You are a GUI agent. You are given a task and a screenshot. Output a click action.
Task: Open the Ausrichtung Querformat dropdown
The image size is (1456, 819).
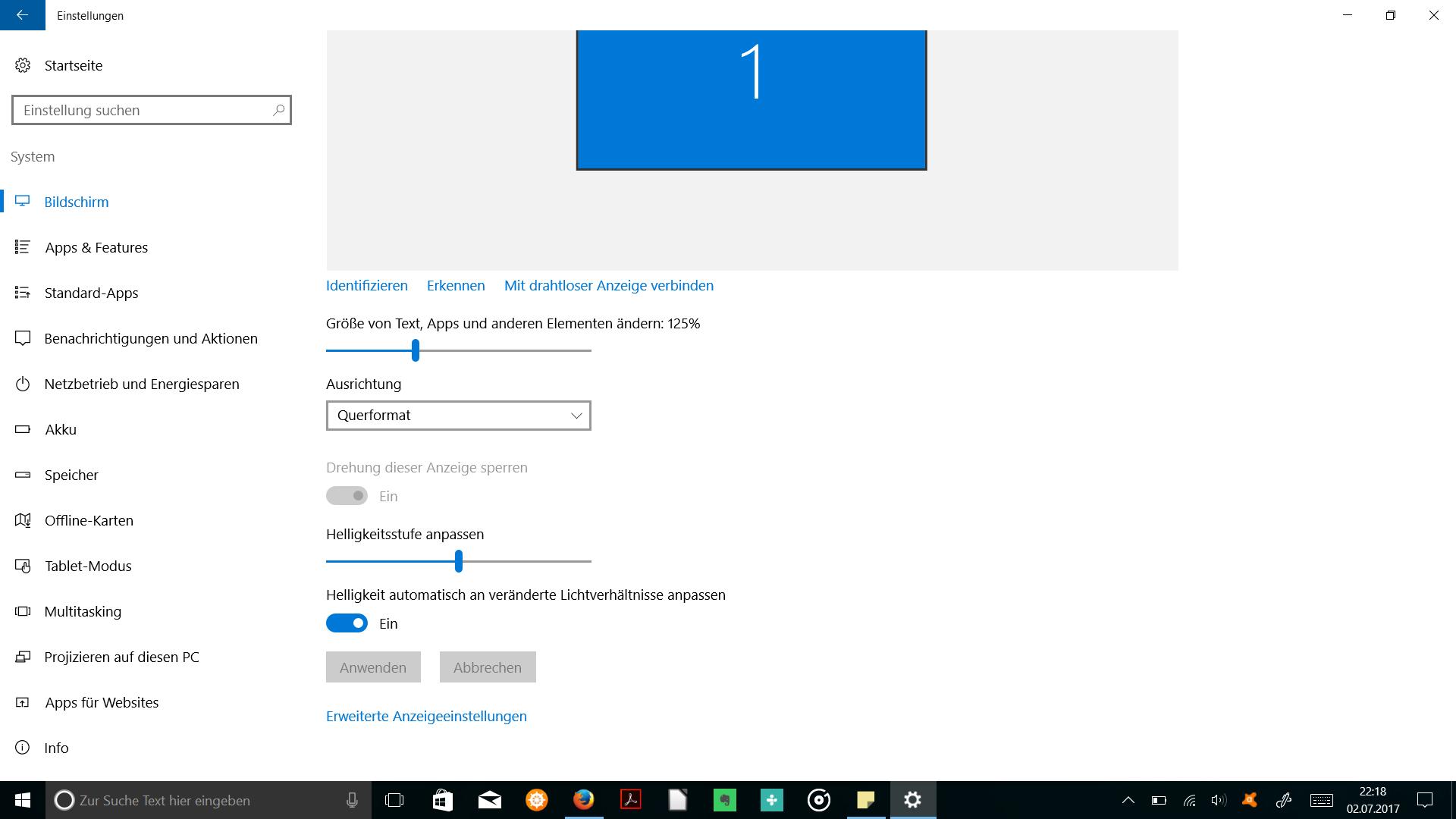tap(458, 416)
